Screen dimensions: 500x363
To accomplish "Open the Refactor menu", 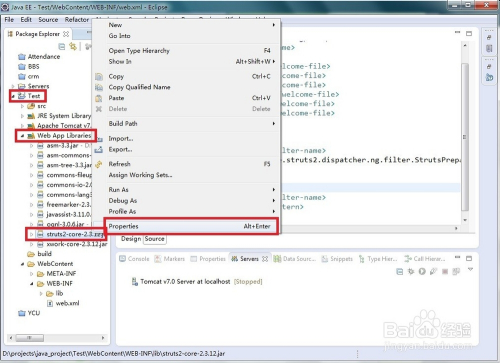I will 77,20.
